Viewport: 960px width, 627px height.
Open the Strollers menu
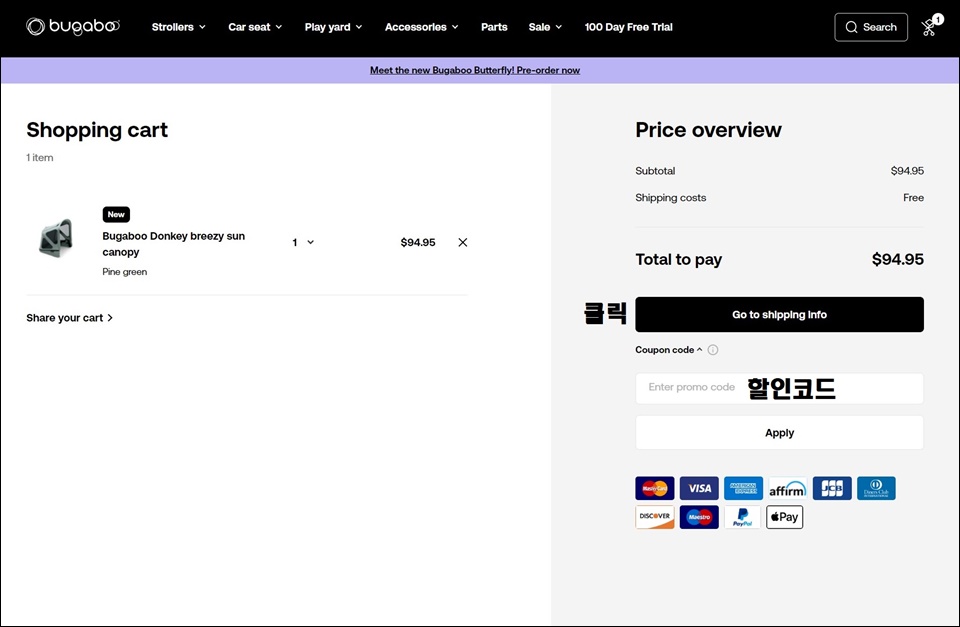coord(179,27)
